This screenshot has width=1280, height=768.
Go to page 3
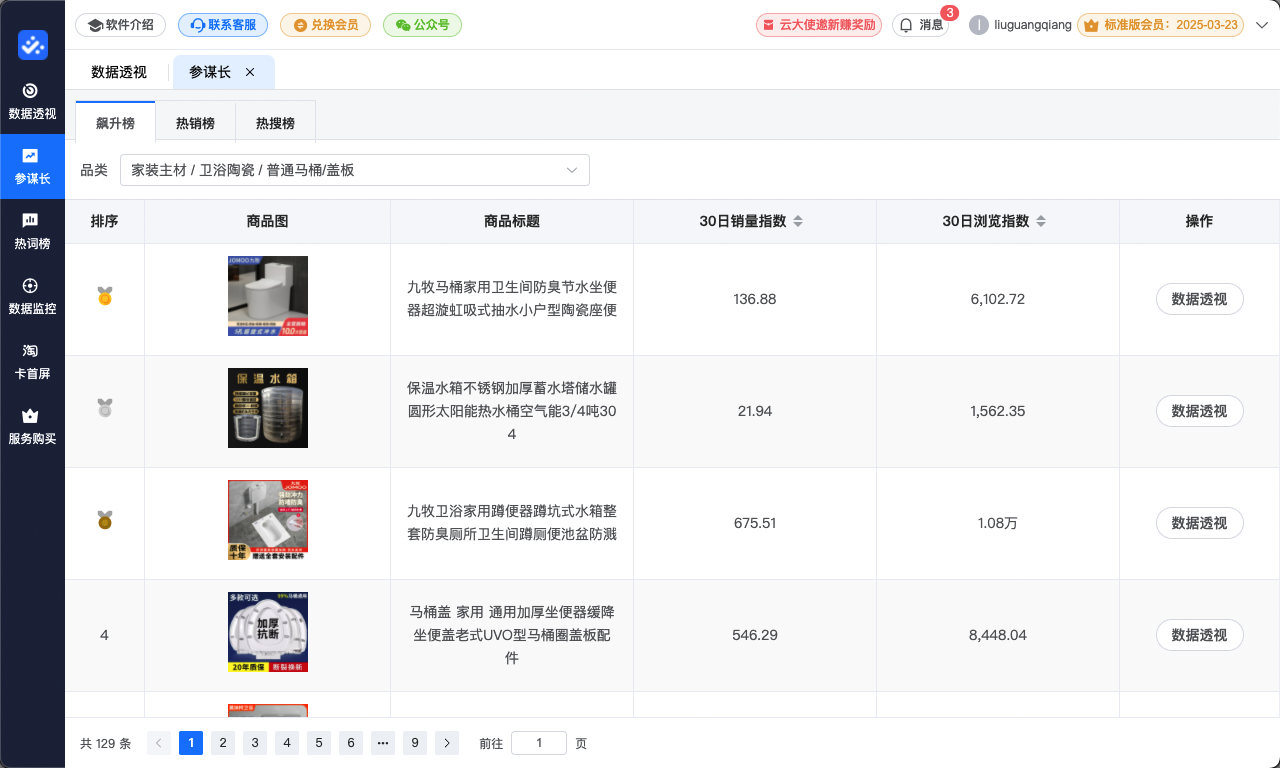[255, 743]
